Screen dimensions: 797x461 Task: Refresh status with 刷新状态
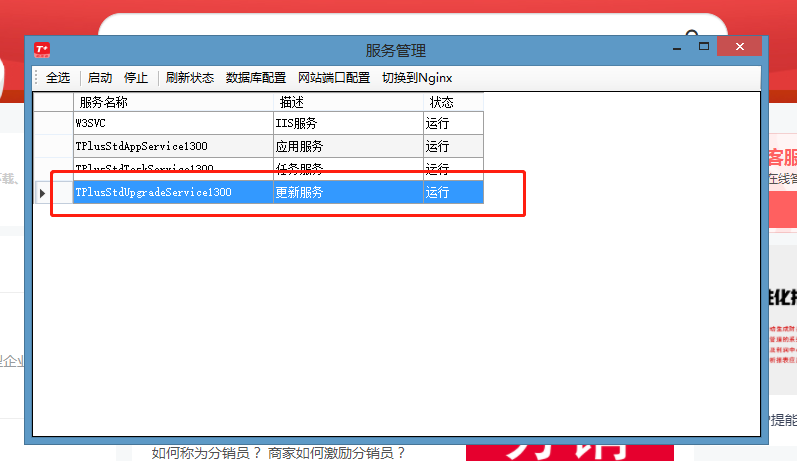click(190, 78)
